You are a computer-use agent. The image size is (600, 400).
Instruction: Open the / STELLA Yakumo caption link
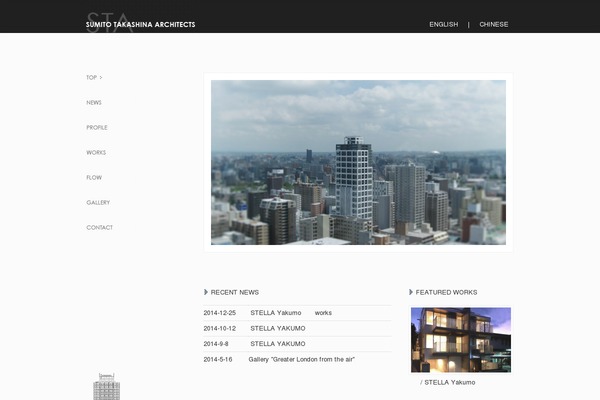pos(447,382)
